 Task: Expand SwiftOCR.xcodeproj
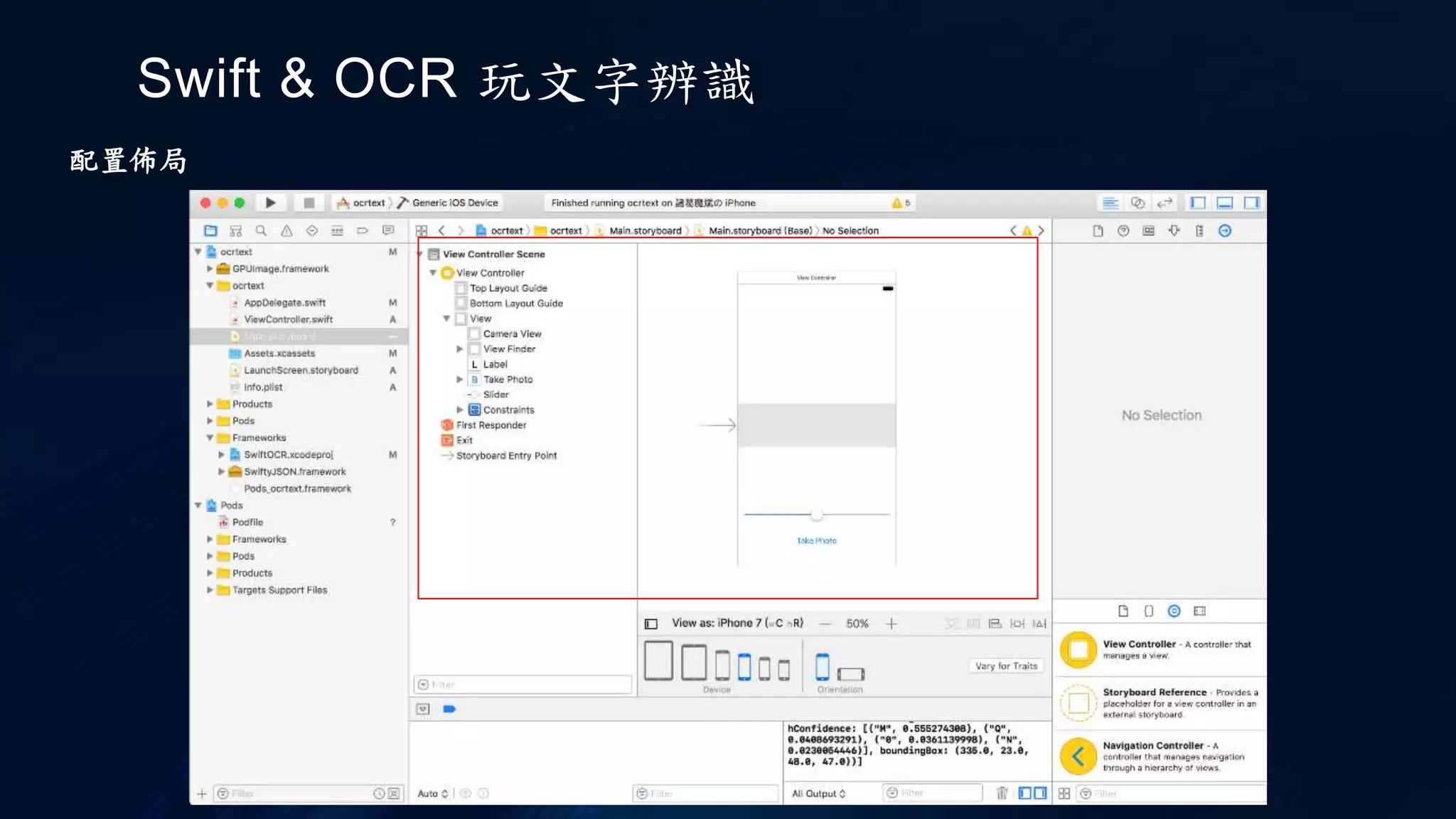221,454
